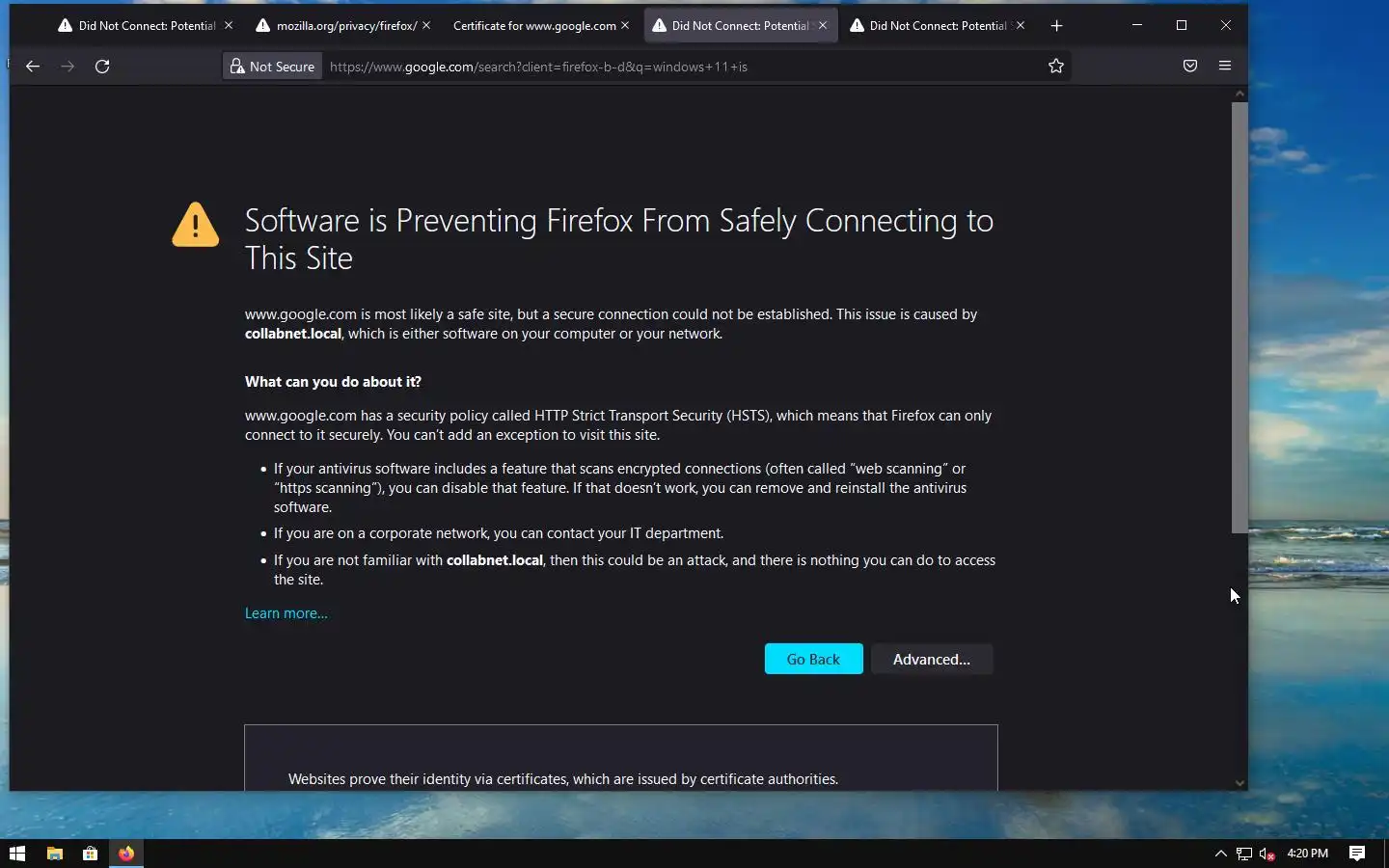Click the Go Back button
Screen dimensions: 1389x868
point(813,660)
